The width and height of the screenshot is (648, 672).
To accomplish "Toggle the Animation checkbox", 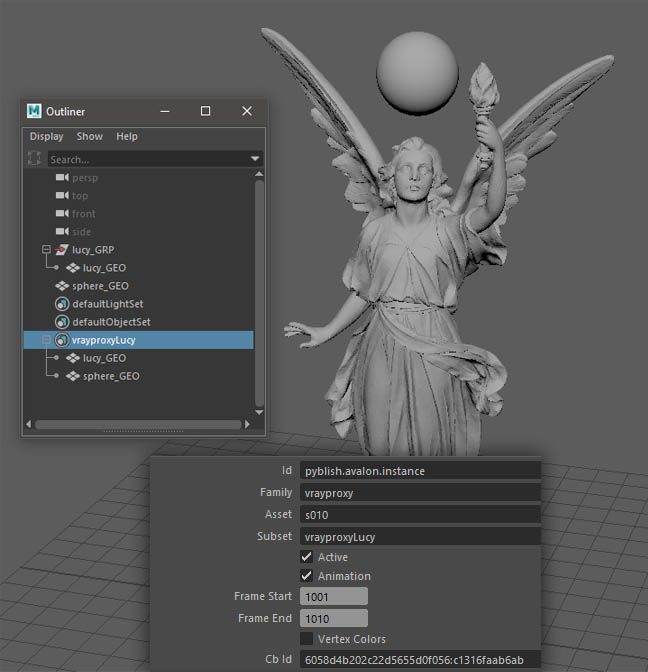I will 306,576.
